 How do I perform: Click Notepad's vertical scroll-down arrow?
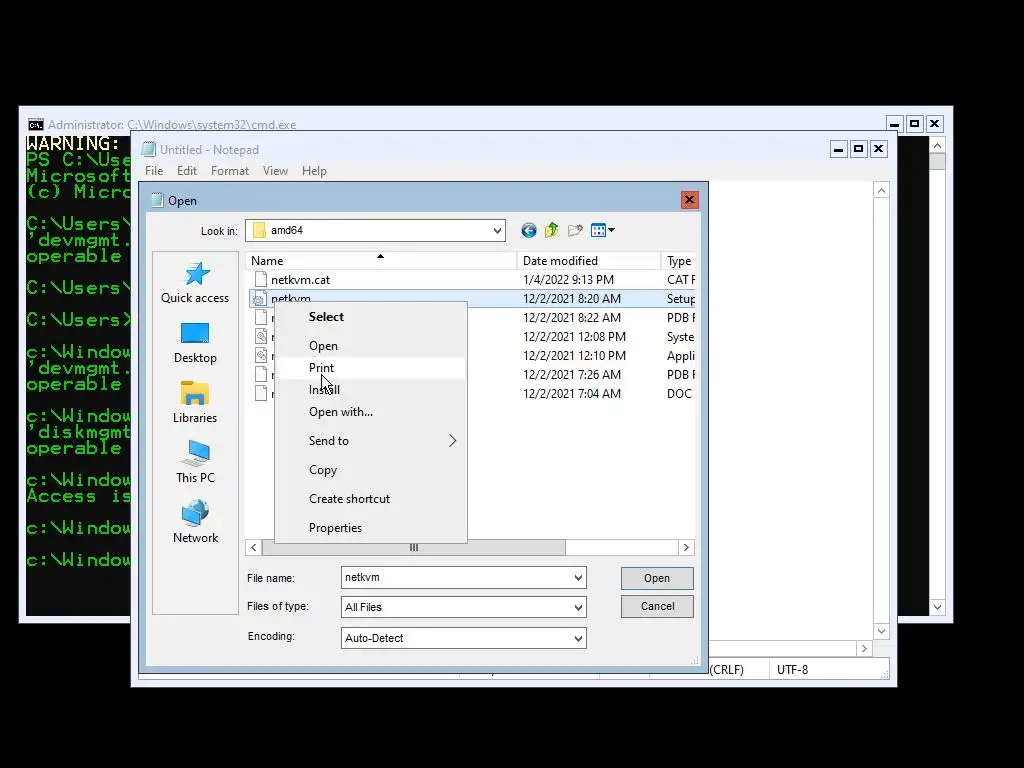(881, 632)
